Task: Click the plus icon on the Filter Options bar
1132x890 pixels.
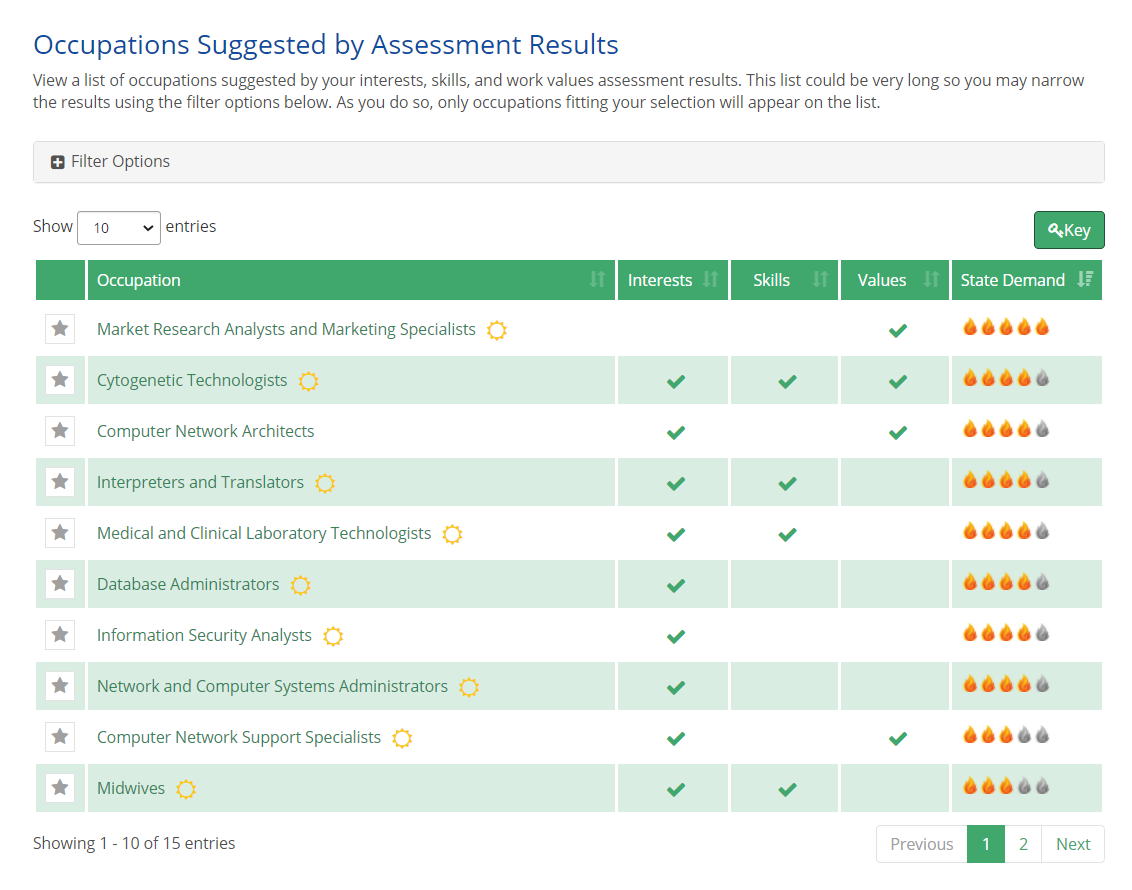Action: tap(57, 161)
